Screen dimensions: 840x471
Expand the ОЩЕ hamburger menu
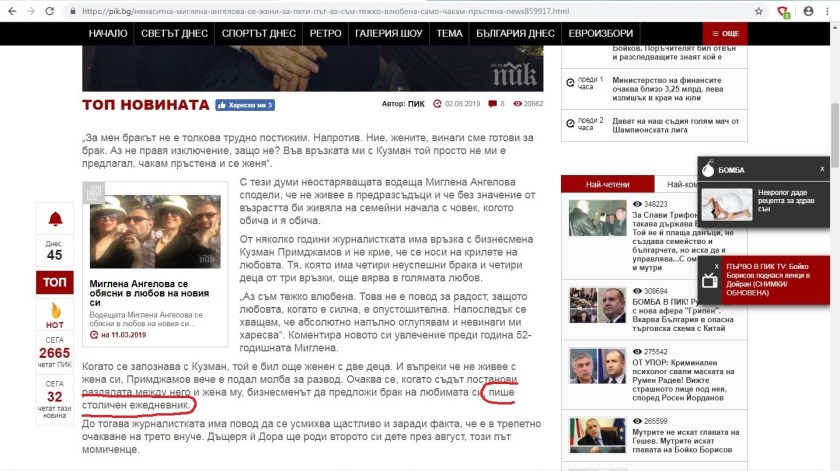pos(724,33)
